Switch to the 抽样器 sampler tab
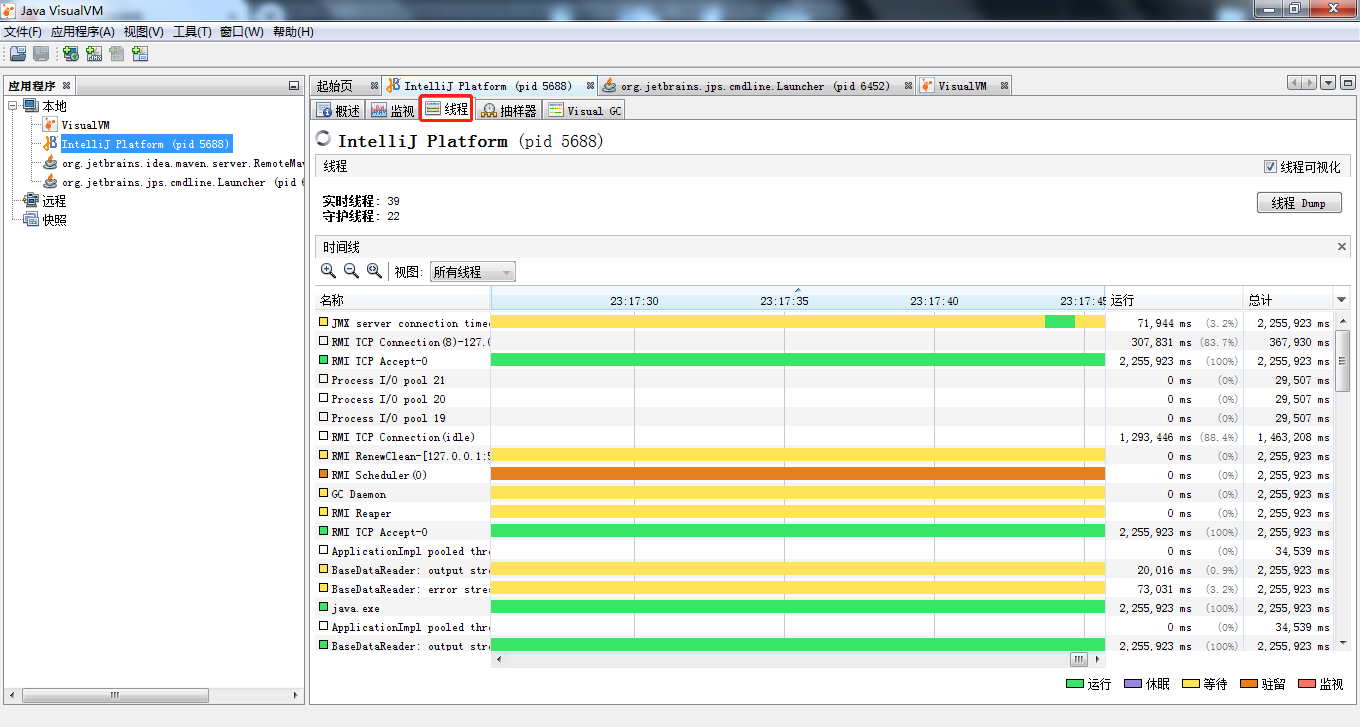Screen dimensions: 1360x727 (509, 110)
